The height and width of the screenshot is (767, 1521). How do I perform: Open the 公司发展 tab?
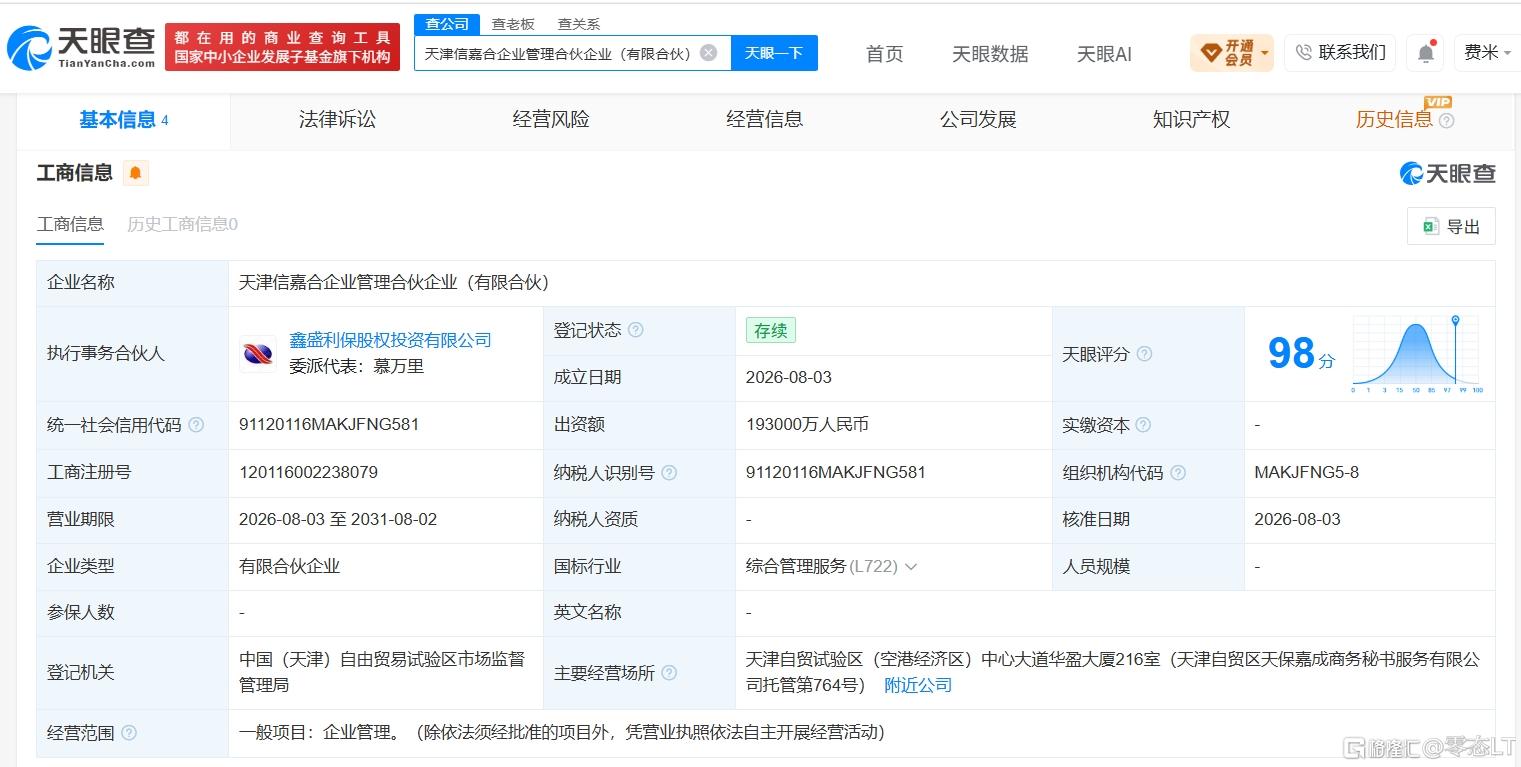click(x=978, y=120)
